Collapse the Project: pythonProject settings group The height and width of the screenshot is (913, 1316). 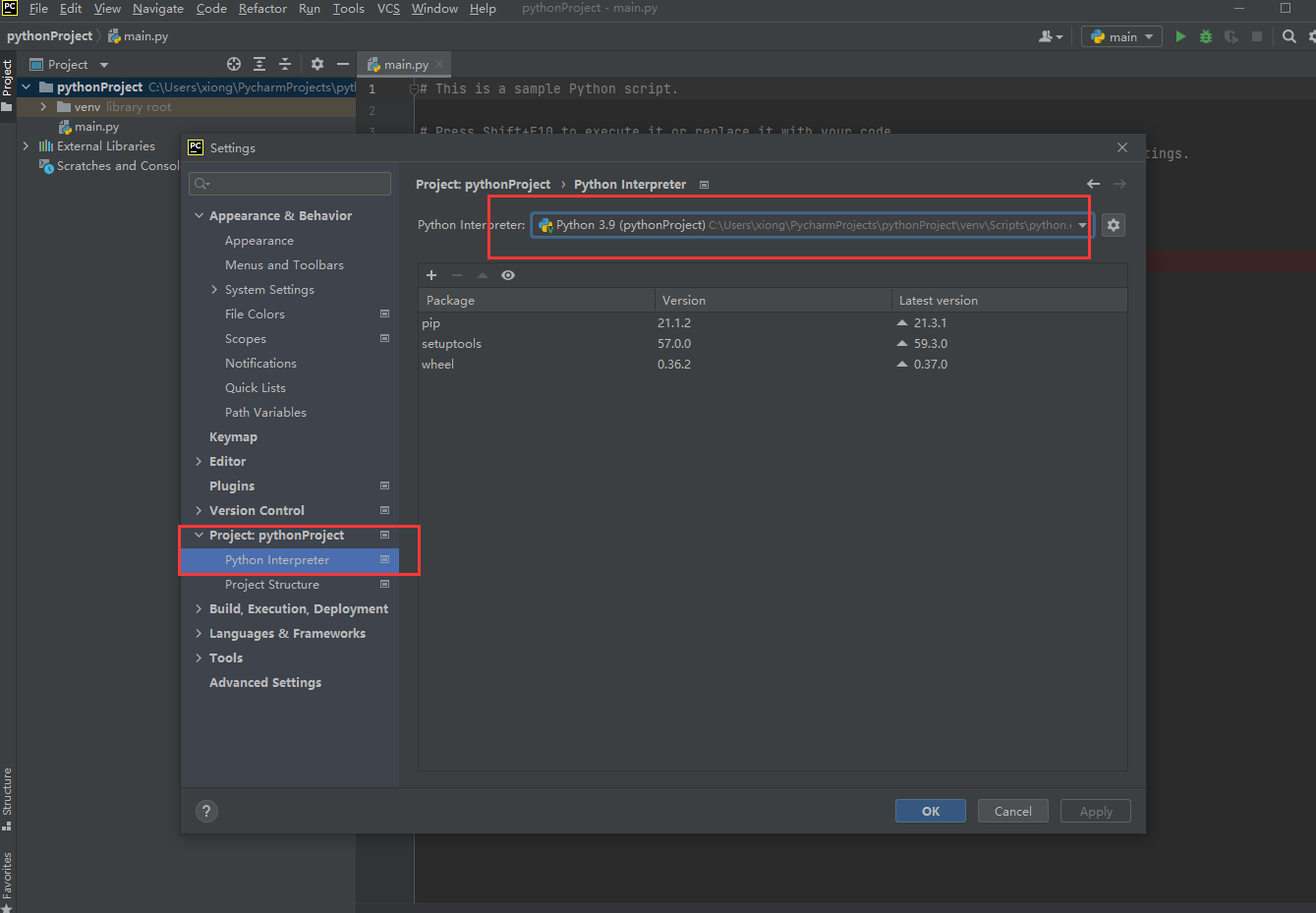click(x=200, y=536)
